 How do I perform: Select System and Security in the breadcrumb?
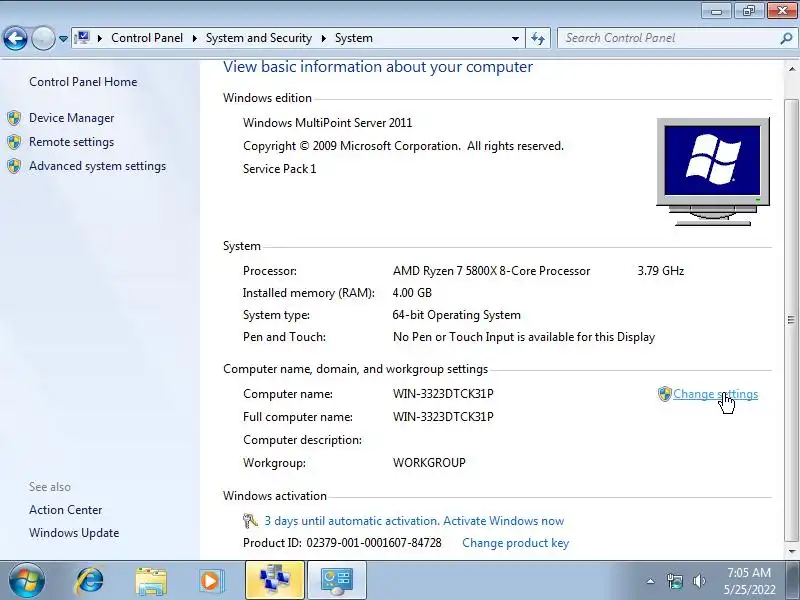click(259, 38)
